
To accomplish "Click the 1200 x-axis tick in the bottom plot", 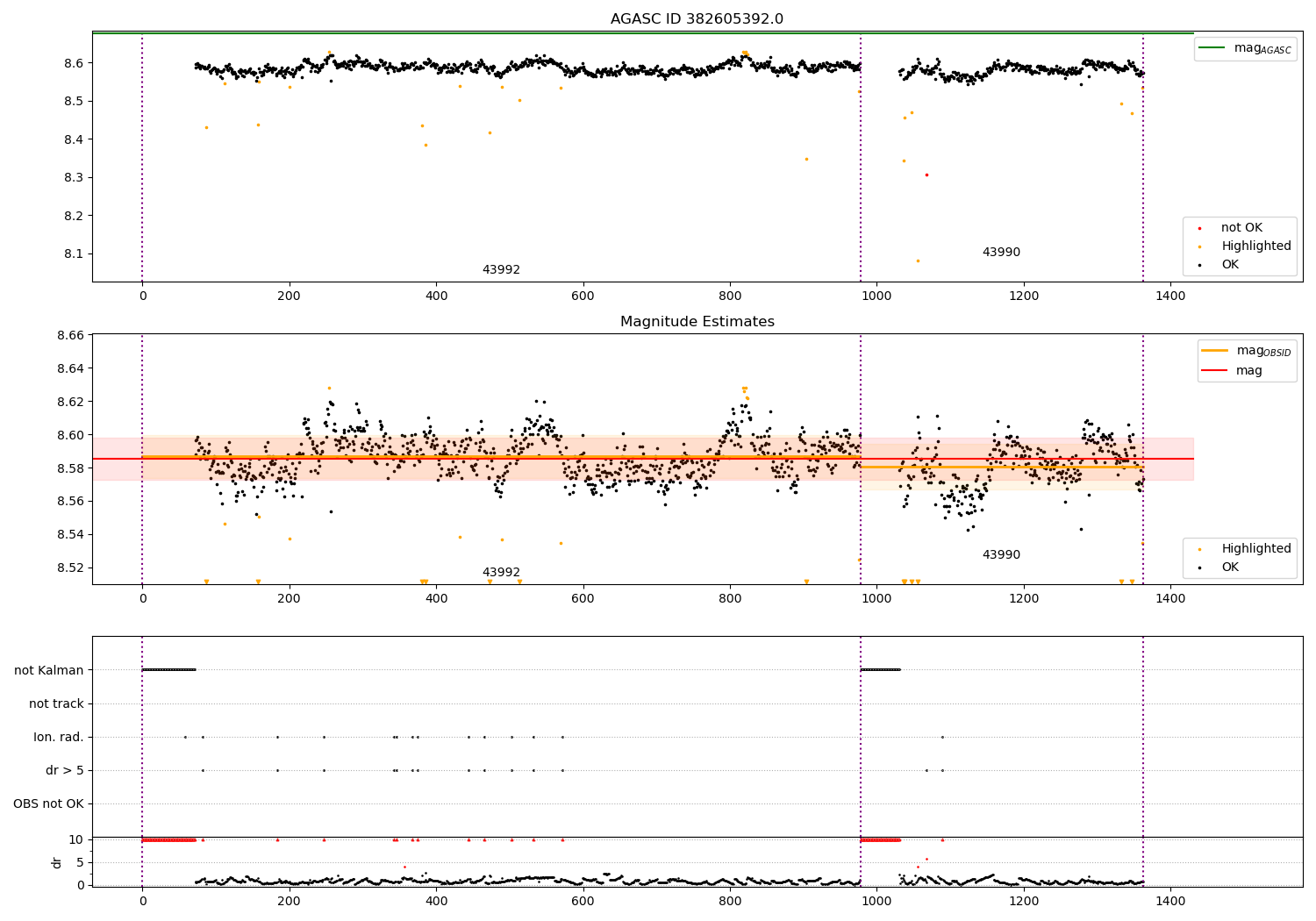I will tap(1024, 900).
